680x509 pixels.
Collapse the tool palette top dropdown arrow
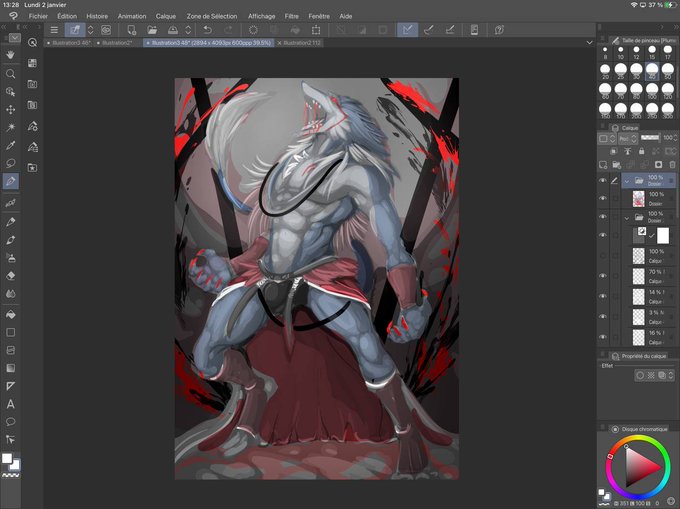coord(15,38)
